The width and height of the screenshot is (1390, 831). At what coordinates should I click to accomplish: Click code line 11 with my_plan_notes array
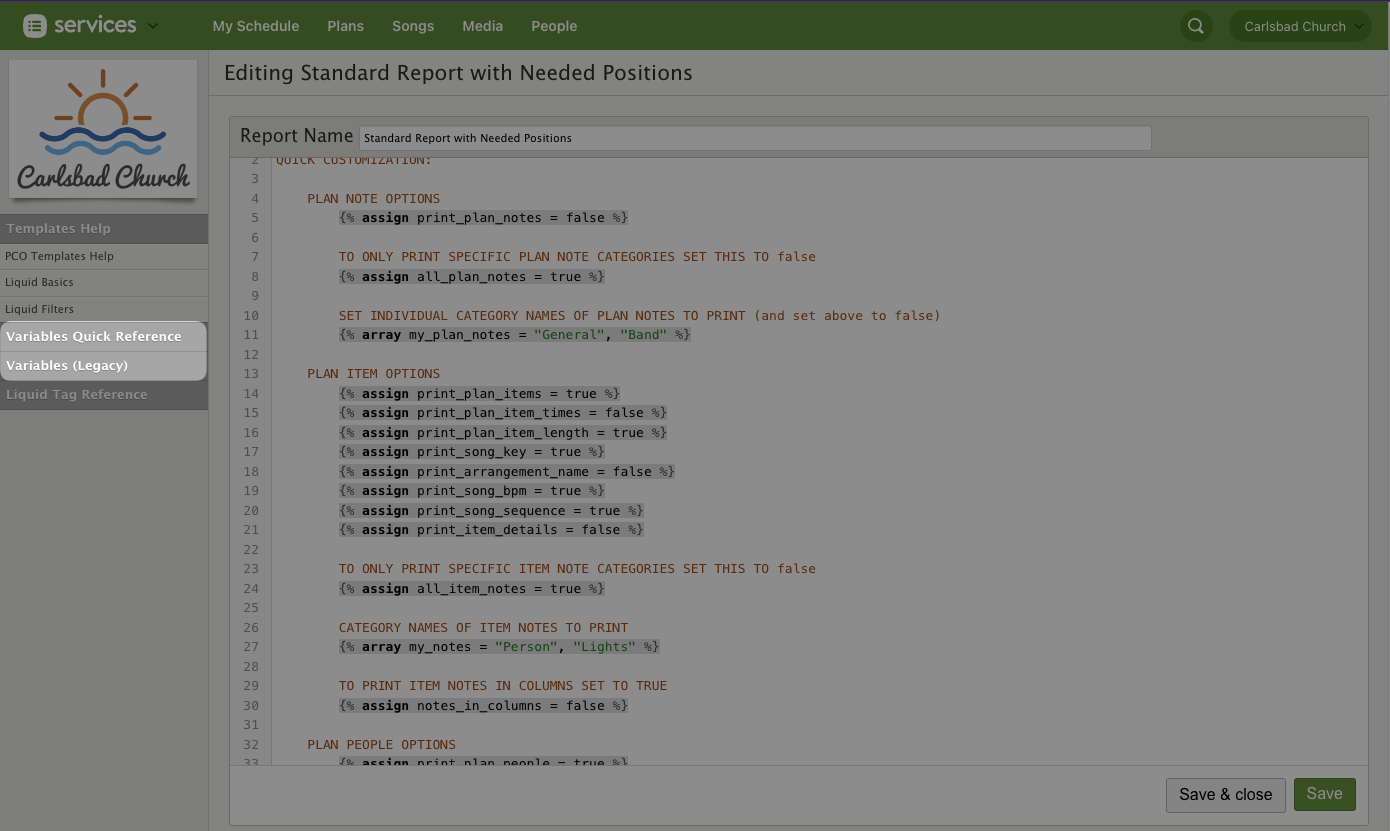(x=514, y=335)
